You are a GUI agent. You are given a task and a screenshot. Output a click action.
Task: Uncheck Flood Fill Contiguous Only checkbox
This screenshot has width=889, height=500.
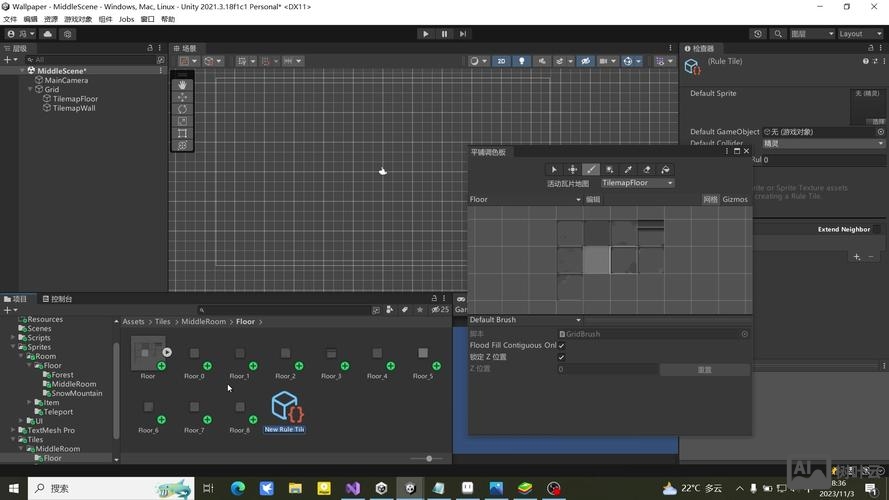coord(561,345)
